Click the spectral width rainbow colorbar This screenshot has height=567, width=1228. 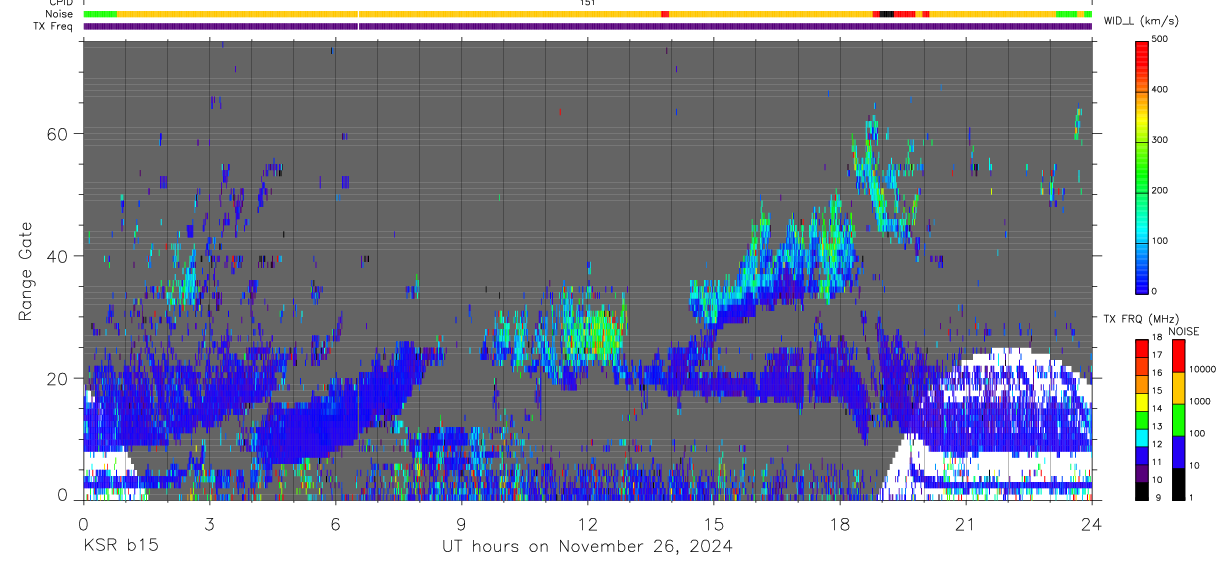point(1143,166)
